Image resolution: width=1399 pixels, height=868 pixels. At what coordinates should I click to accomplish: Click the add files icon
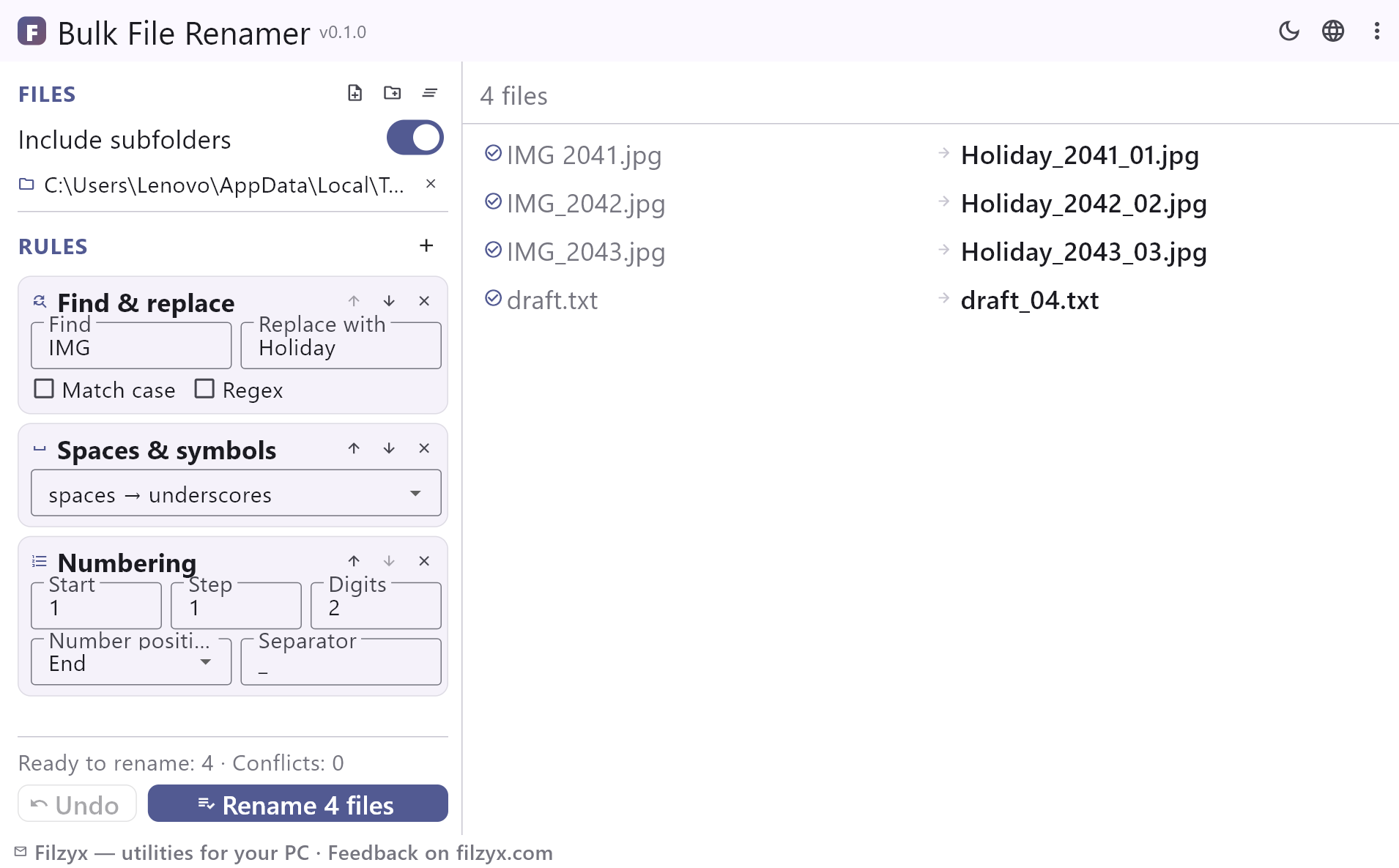coord(355,93)
